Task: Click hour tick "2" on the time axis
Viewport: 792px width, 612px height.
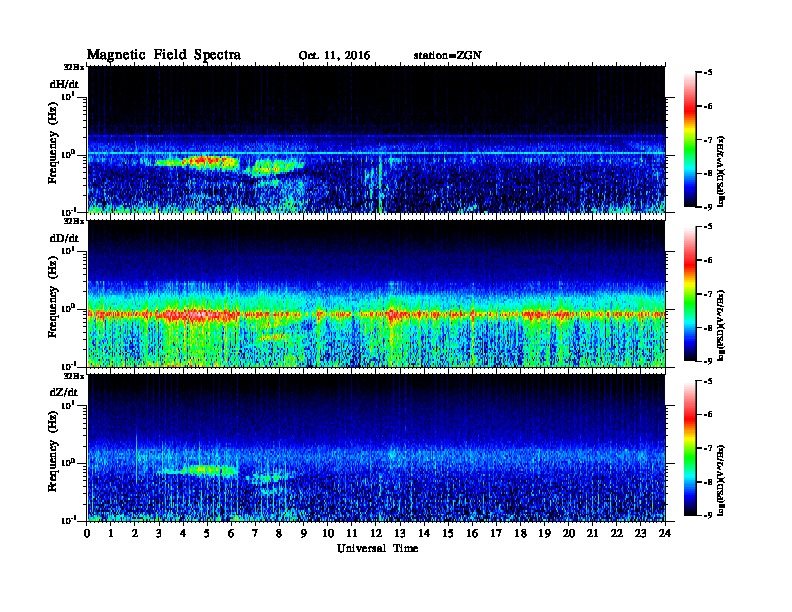Action: [x=135, y=534]
